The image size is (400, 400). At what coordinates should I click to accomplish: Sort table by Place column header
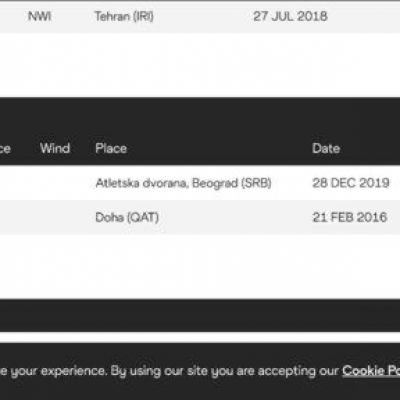tap(111, 148)
